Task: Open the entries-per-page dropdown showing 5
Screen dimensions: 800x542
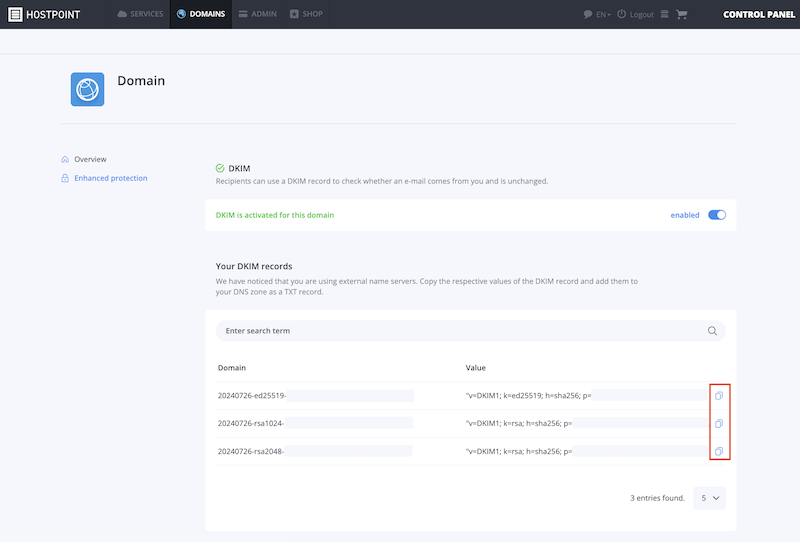Action: [709, 498]
